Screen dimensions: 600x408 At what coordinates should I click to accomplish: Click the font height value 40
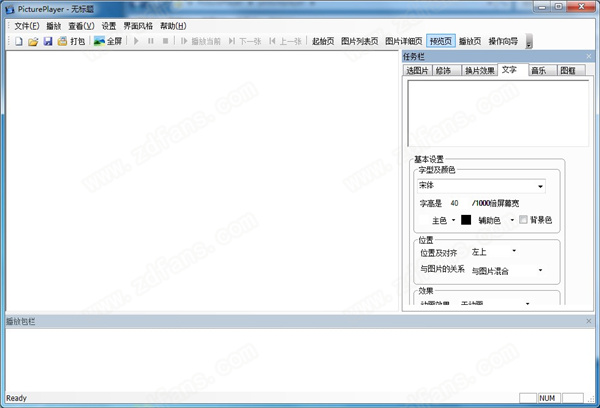(454, 203)
